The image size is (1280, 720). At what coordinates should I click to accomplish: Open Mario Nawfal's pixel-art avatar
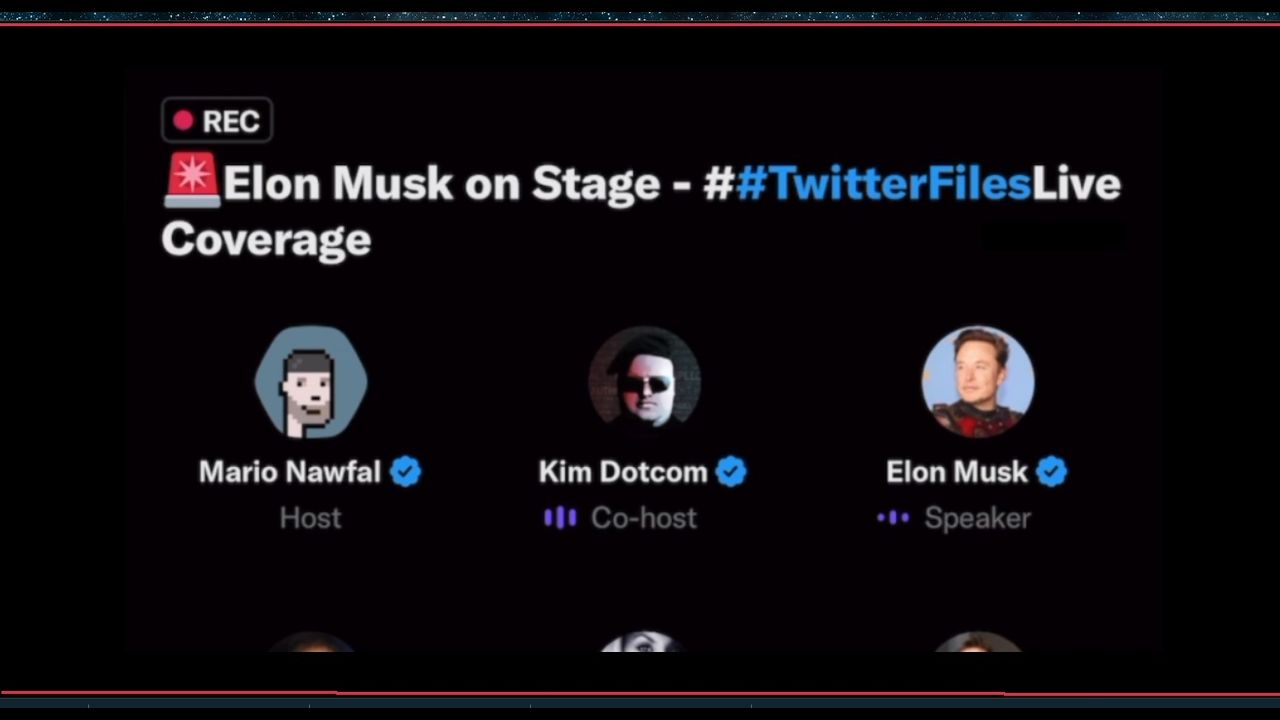(311, 382)
